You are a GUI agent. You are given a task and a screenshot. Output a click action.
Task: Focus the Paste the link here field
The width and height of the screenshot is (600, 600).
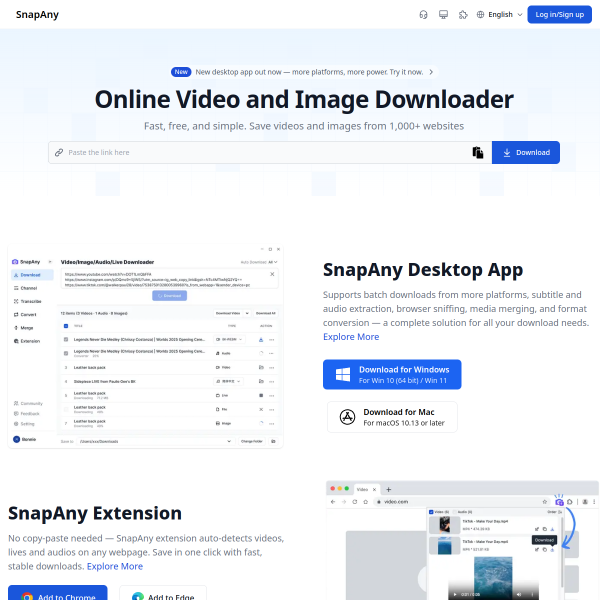[268, 152]
